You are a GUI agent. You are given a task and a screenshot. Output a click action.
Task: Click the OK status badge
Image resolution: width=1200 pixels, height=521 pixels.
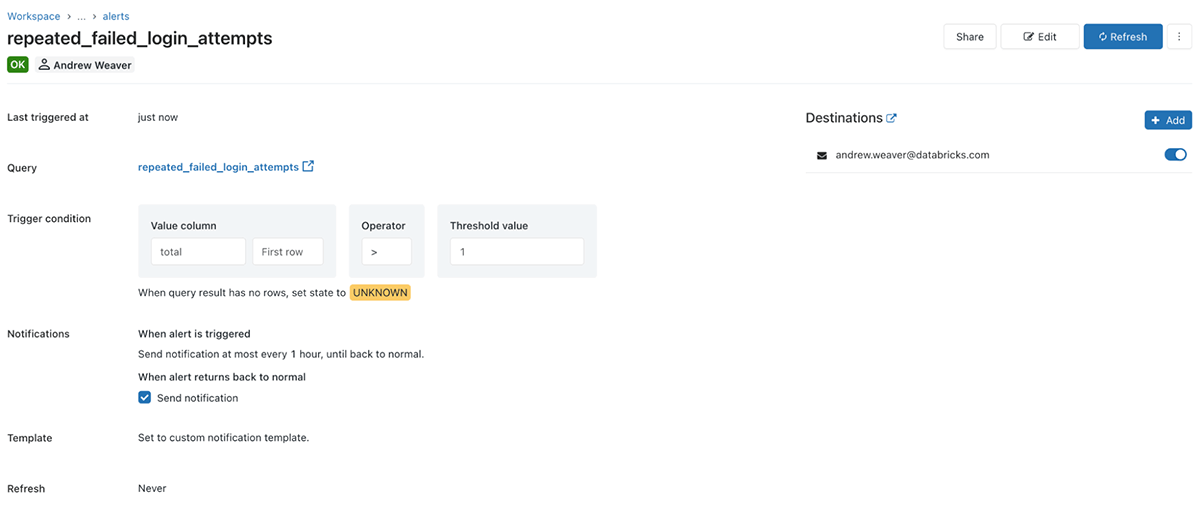pyautogui.click(x=18, y=65)
